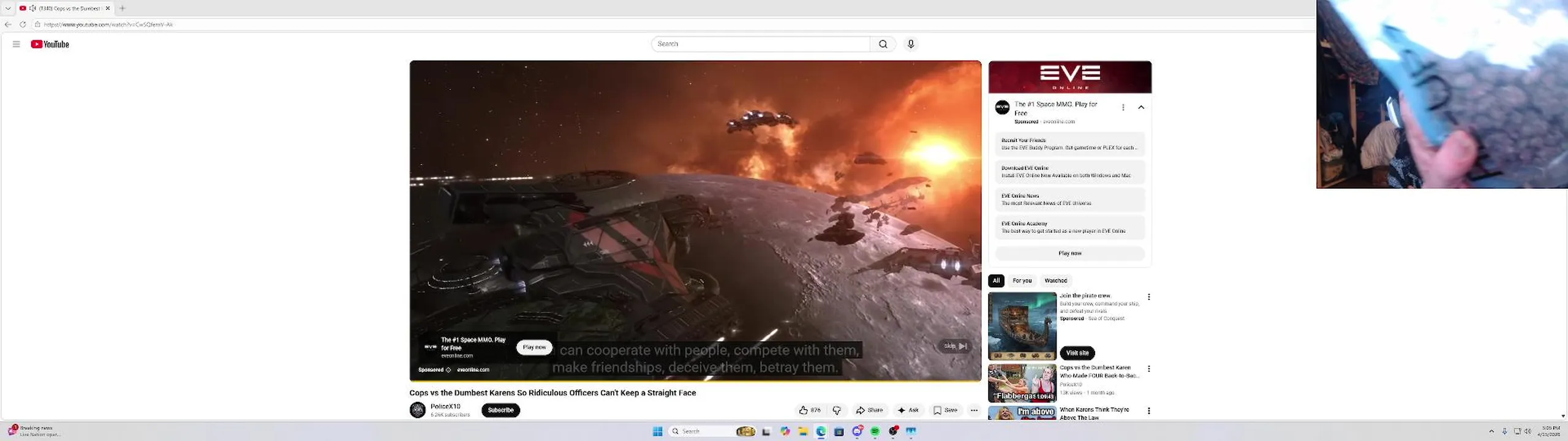
Task: Subscribe to the PoliceX10 channel
Action: click(500, 410)
